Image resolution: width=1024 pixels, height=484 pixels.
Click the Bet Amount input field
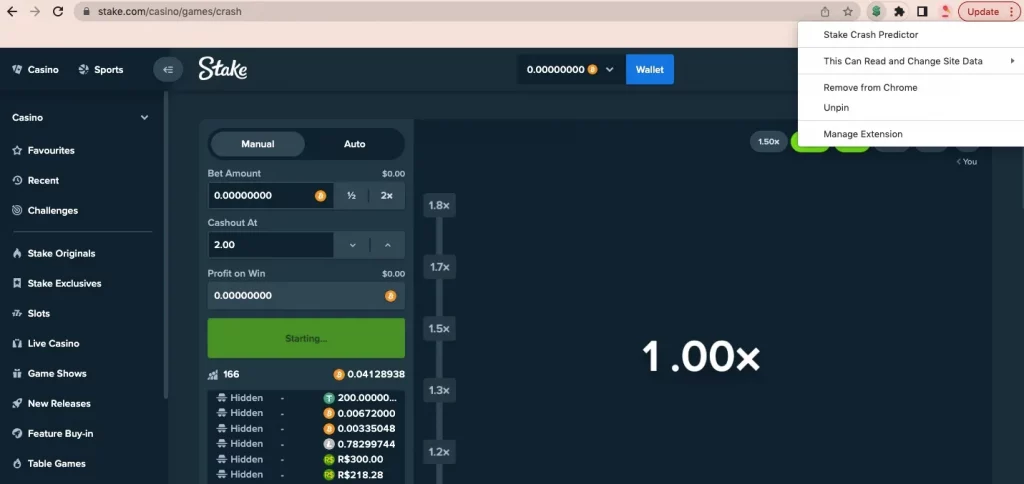(270, 195)
